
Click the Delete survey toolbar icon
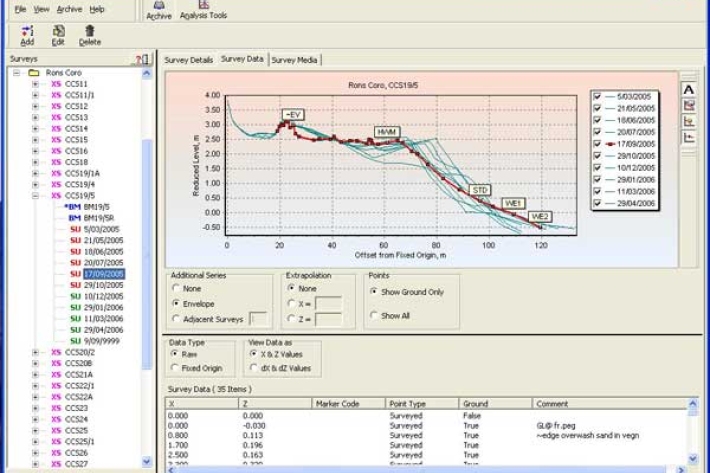(89, 34)
